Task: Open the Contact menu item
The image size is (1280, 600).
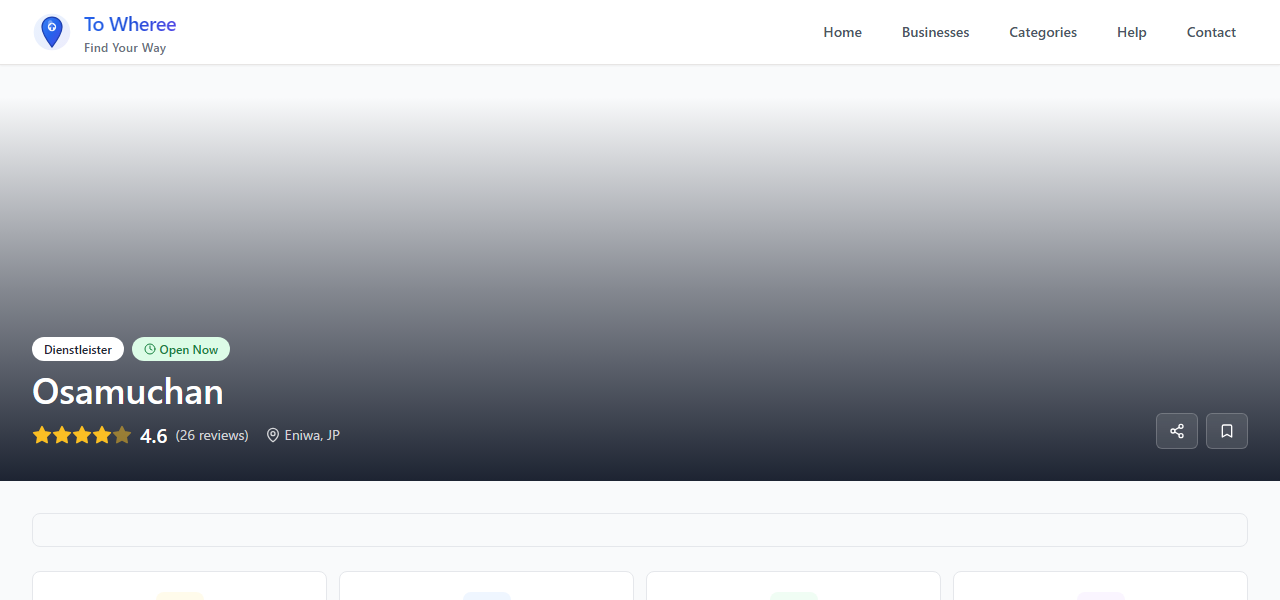Action: point(1211,32)
